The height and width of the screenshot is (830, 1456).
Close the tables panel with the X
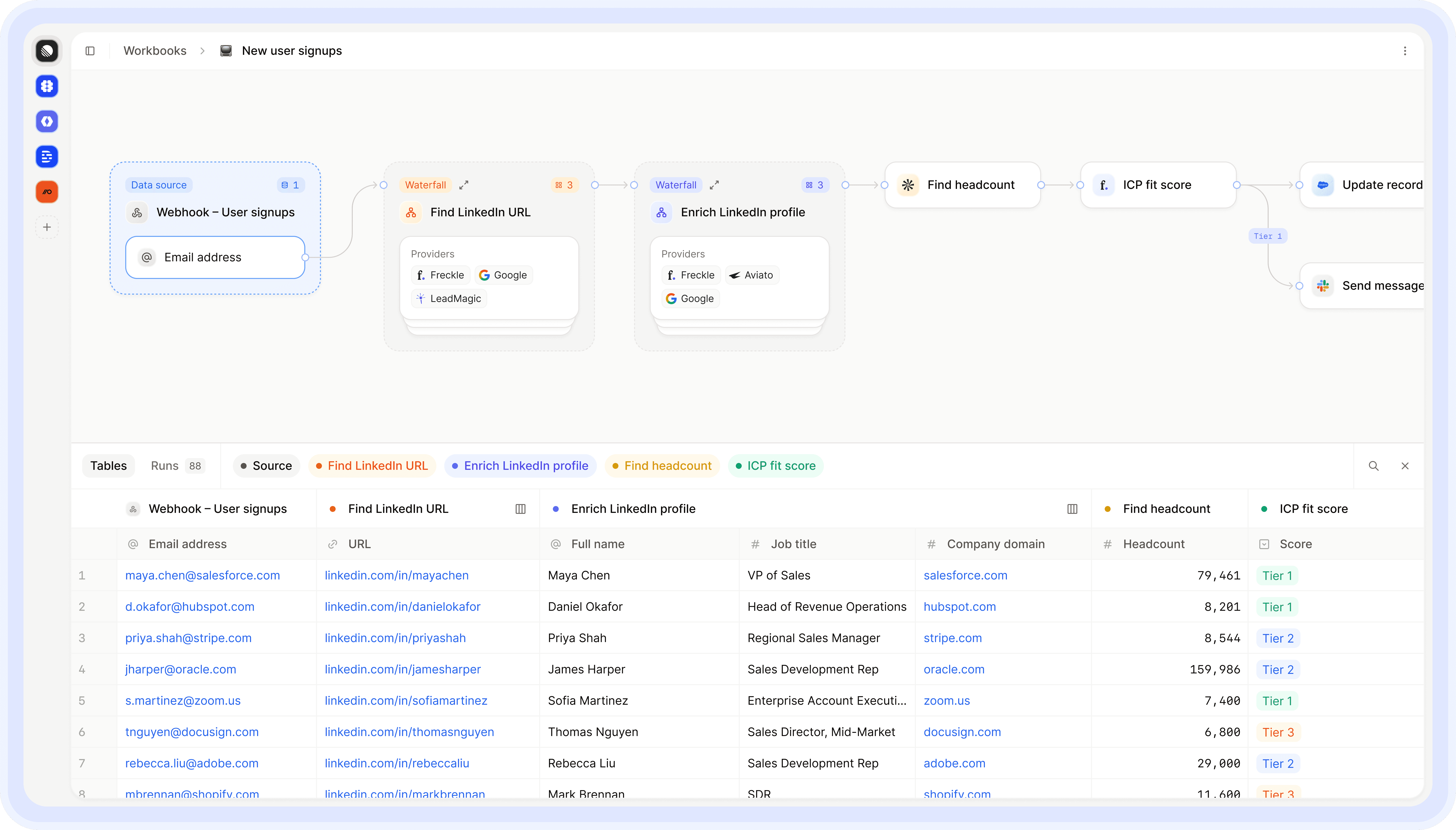click(1405, 466)
